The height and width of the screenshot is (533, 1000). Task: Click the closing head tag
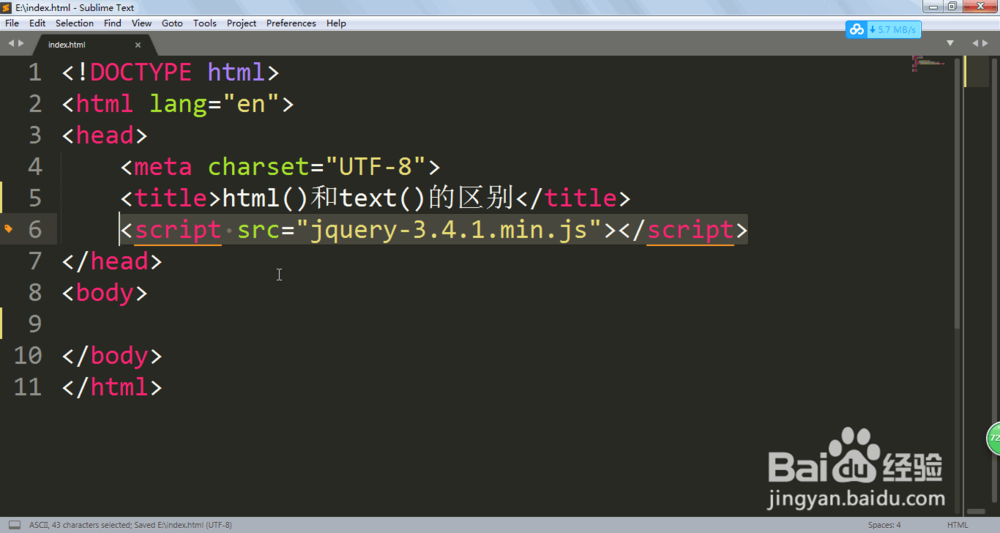pos(112,261)
